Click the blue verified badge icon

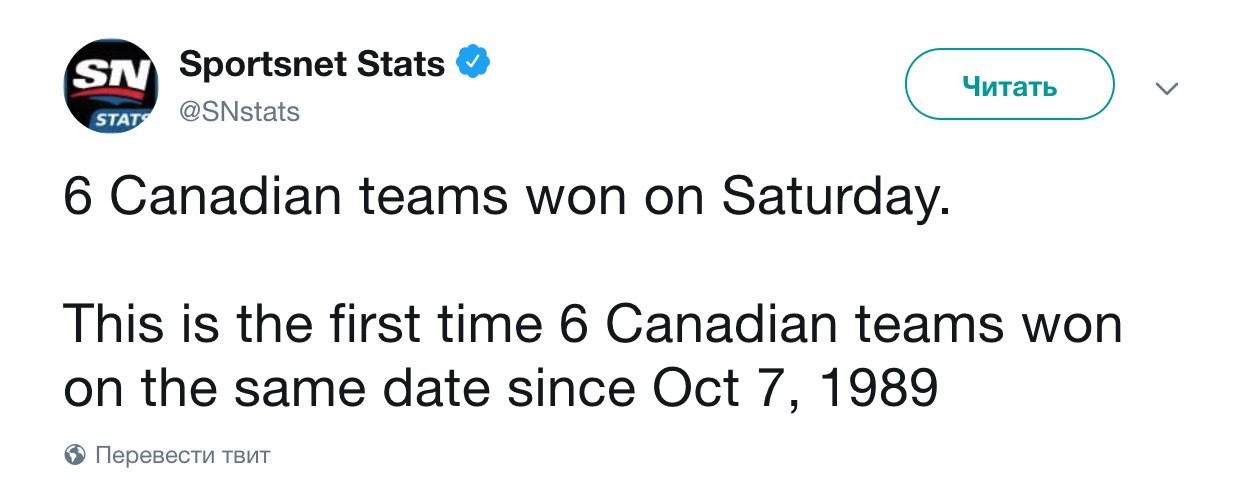click(472, 64)
